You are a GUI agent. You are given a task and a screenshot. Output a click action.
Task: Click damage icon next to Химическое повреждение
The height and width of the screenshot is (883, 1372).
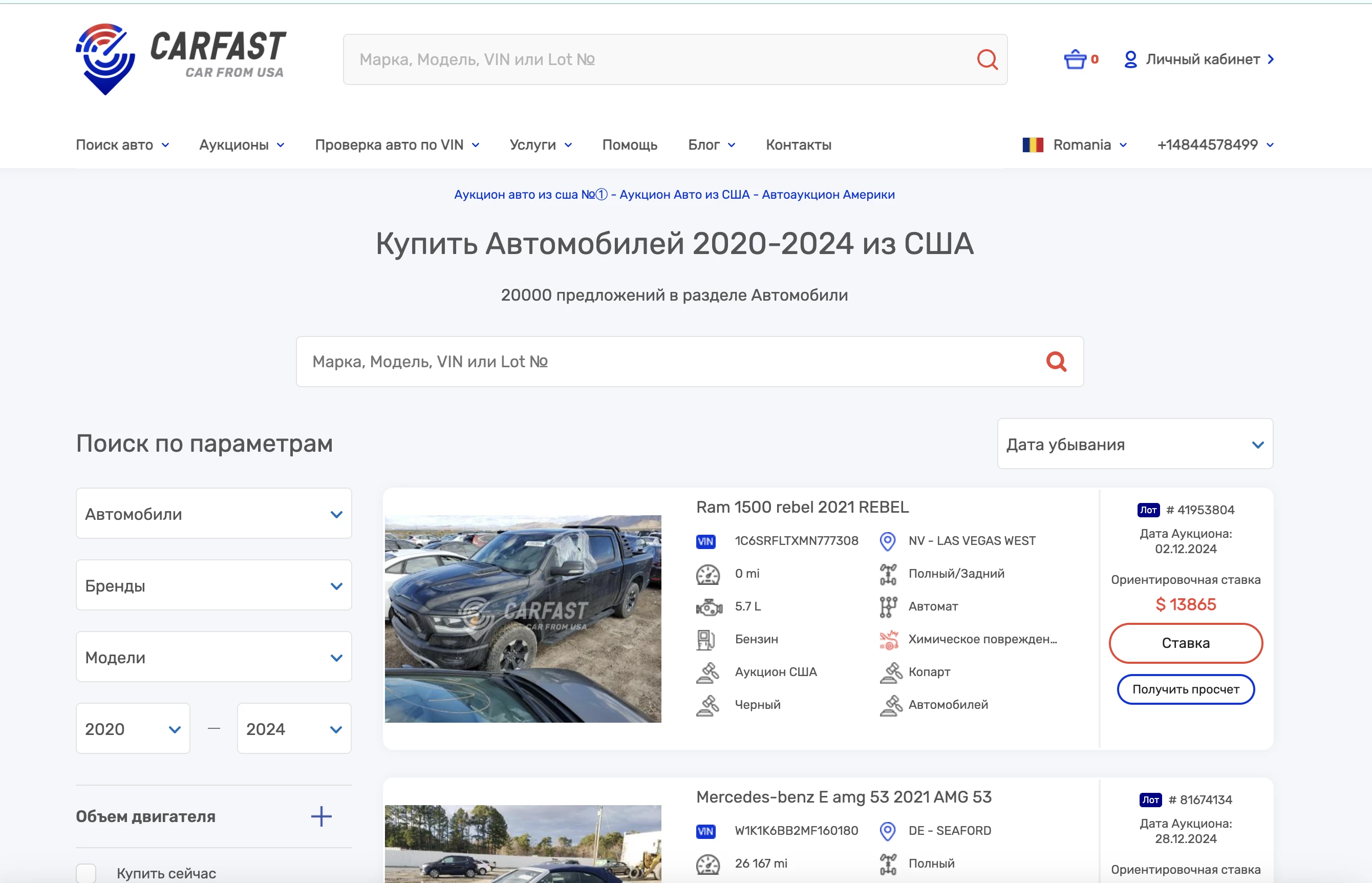tap(888, 639)
